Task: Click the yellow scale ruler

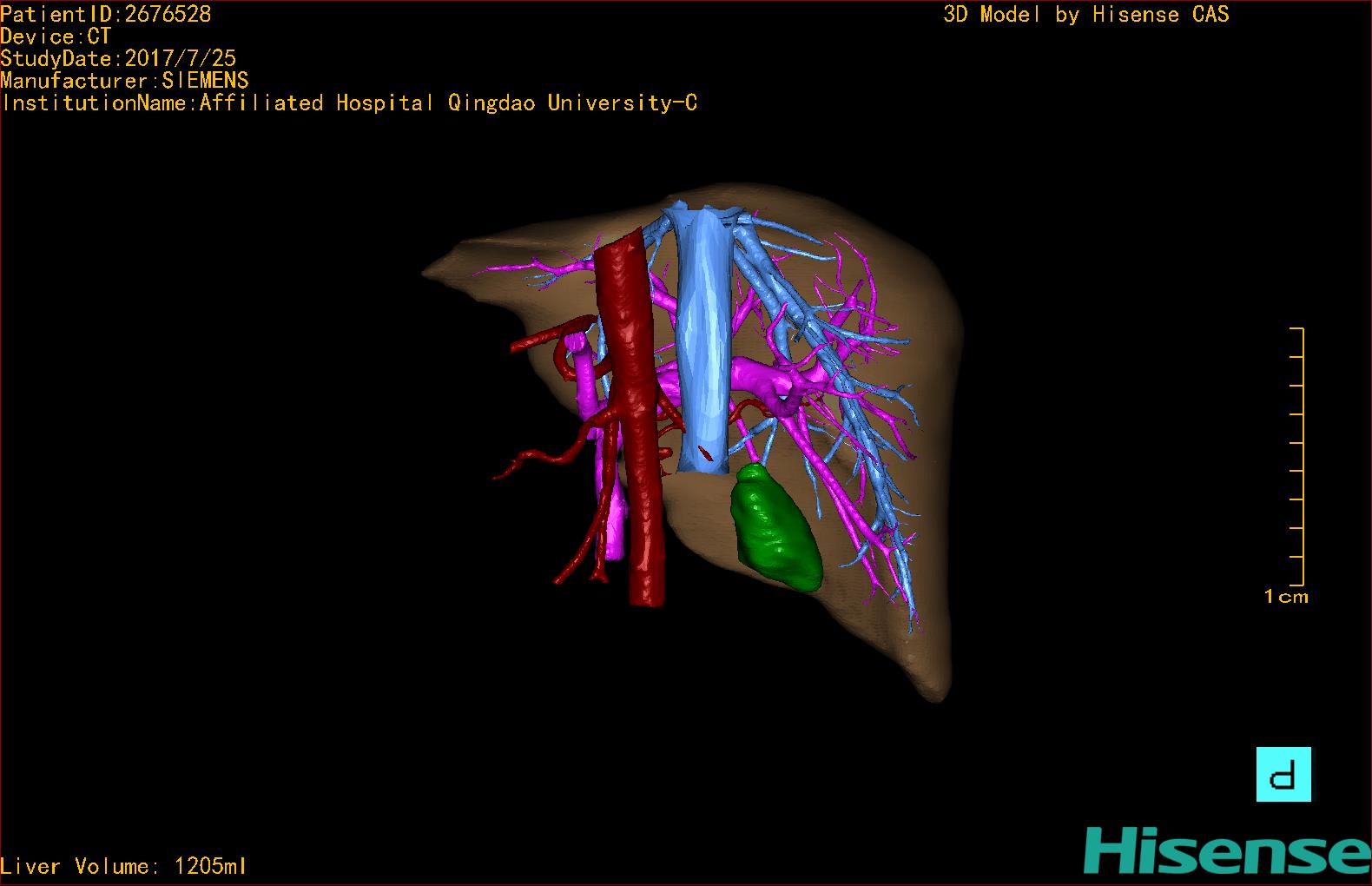Action: (x=1300, y=456)
